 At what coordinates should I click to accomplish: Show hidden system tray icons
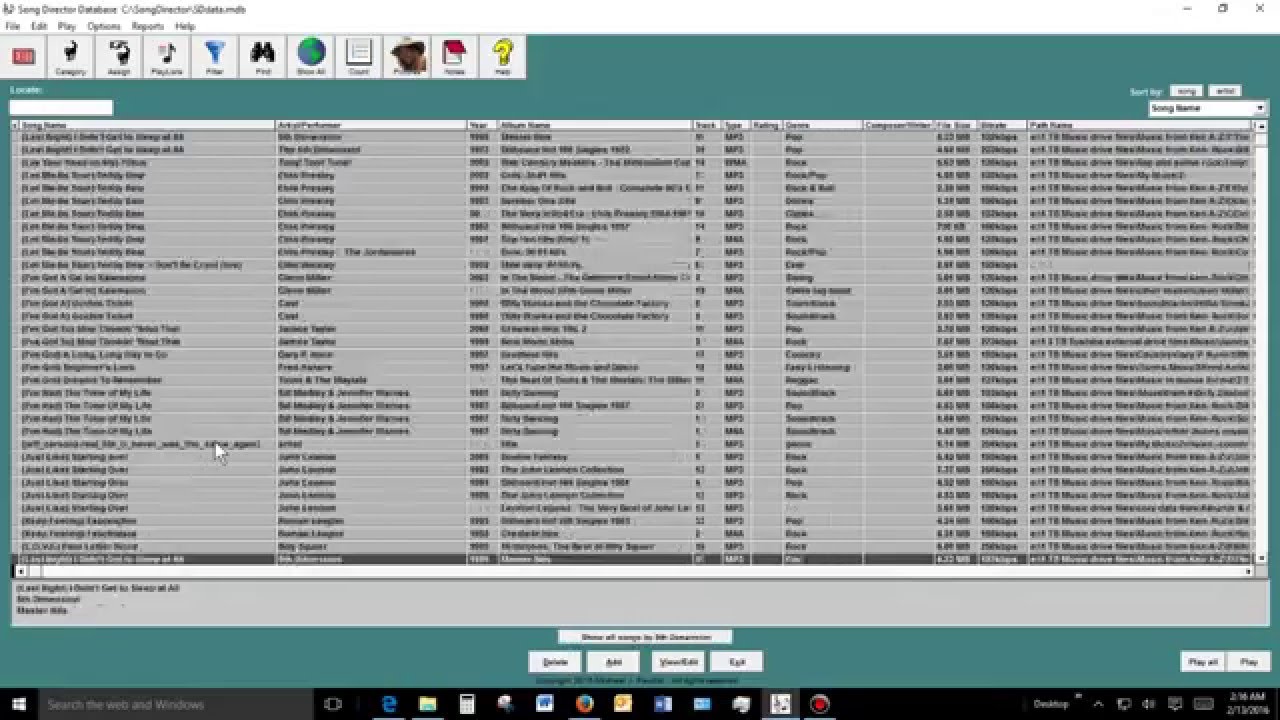1098,704
